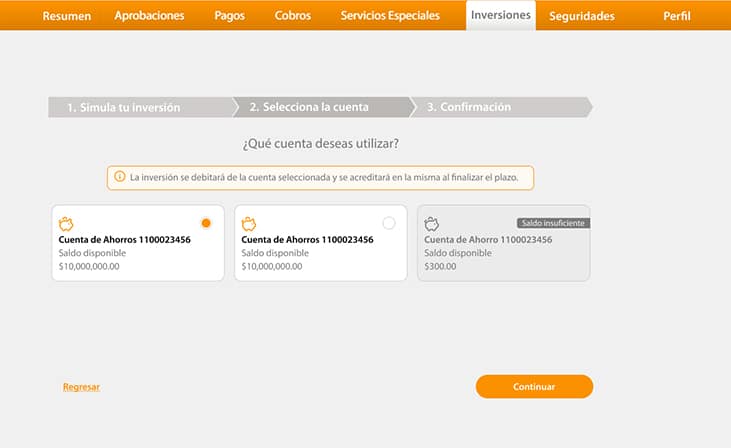731x448 pixels.
Task: Open the Resumen tab
Action: (x=67, y=16)
